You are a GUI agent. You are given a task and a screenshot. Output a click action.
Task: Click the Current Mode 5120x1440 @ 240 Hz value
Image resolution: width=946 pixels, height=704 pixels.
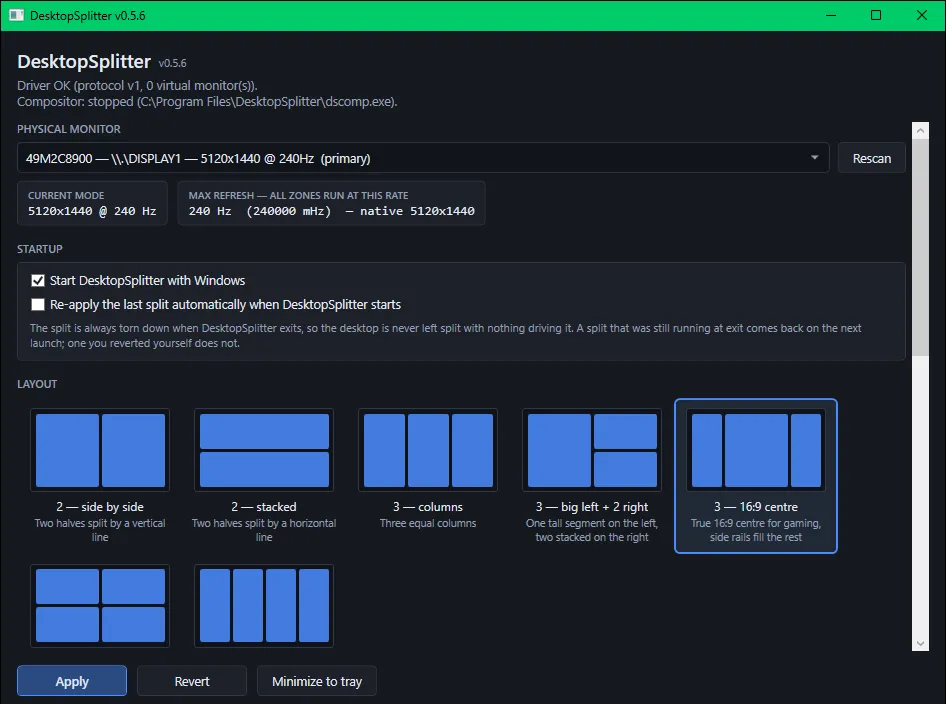click(92, 211)
